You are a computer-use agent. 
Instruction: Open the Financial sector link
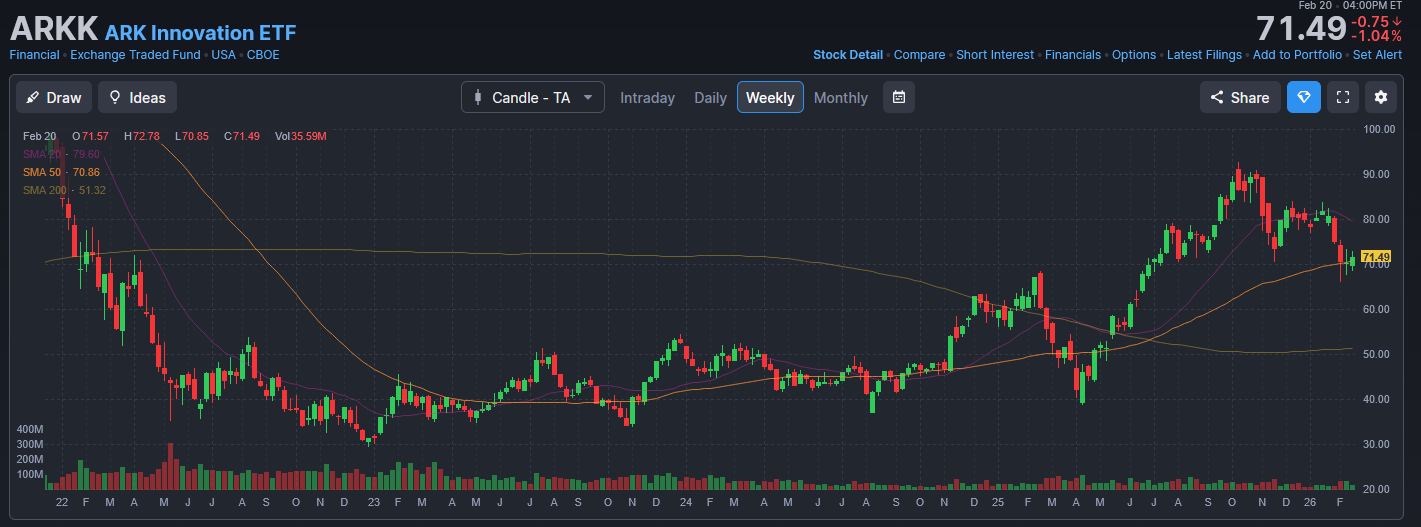coord(35,55)
